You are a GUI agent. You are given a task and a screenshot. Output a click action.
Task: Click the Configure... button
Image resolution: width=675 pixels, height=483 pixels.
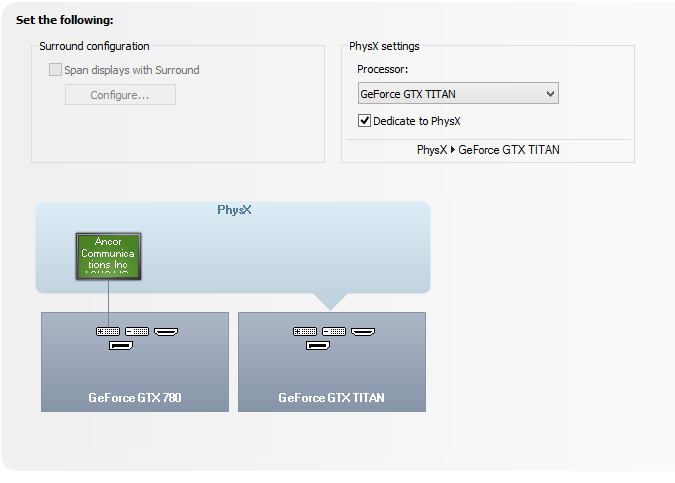pyautogui.click(x=120, y=95)
